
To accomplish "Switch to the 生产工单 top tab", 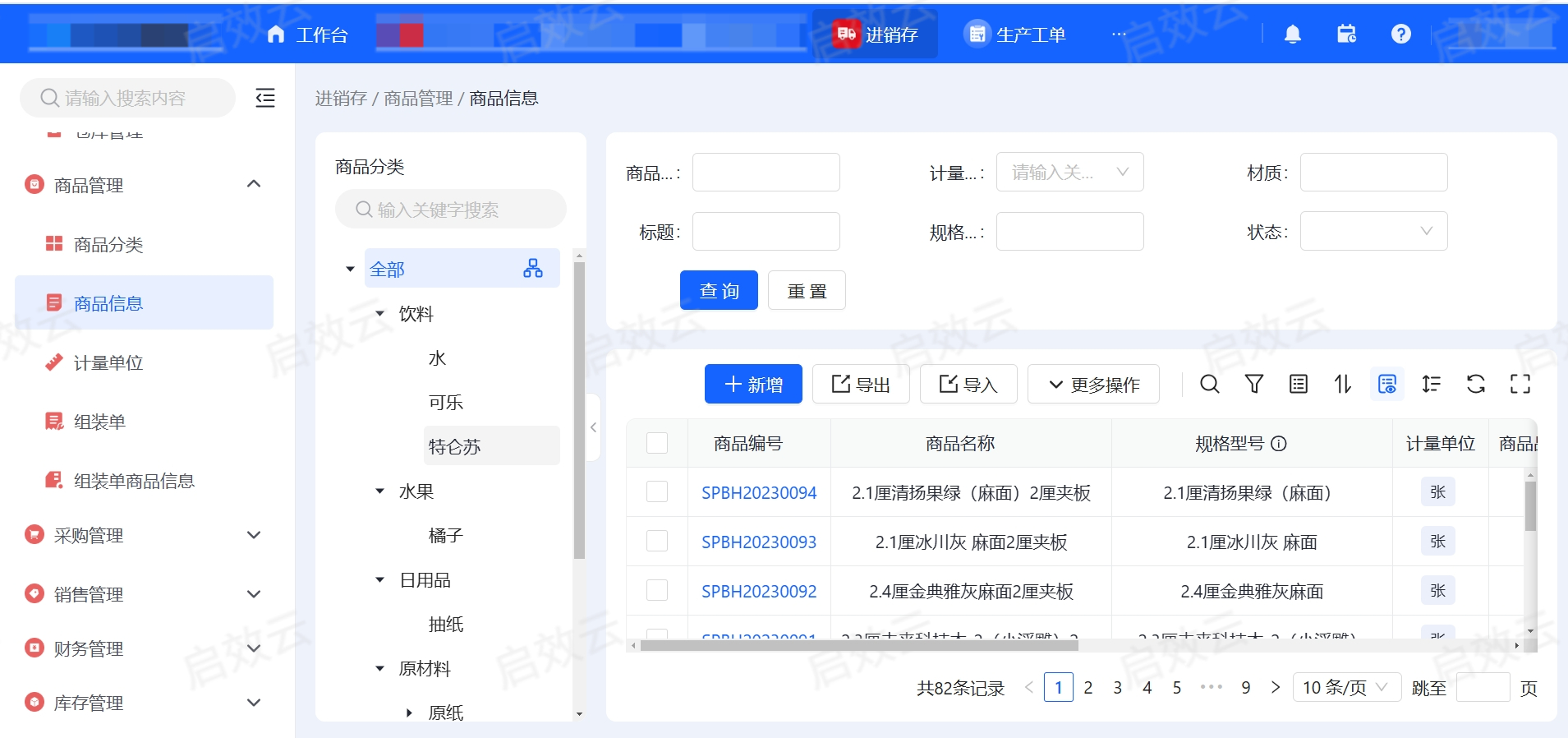I will 1015,35.
